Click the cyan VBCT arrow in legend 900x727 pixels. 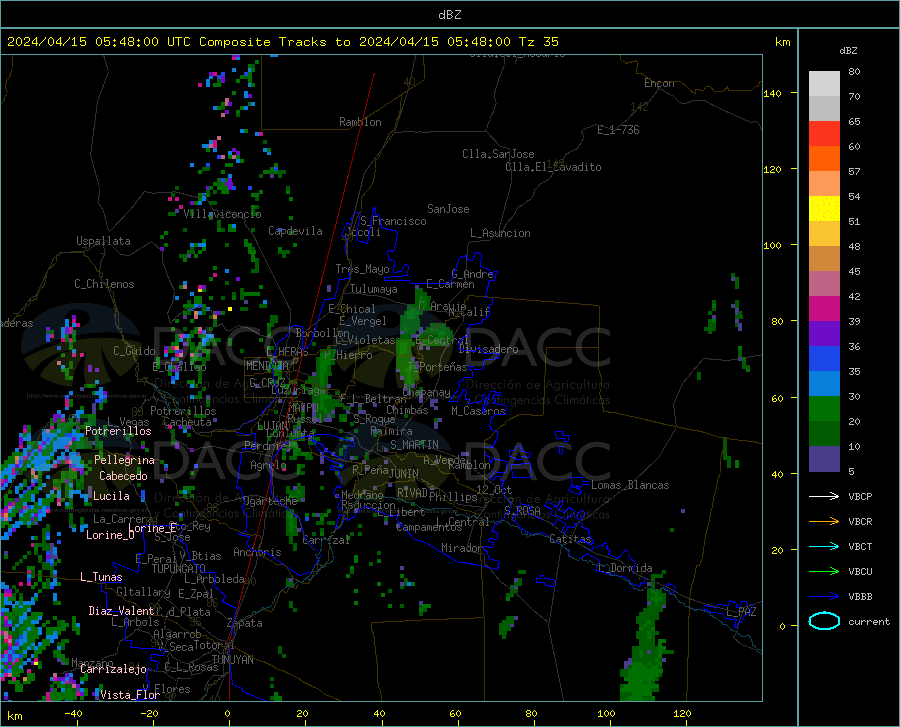click(x=824, y=546)
